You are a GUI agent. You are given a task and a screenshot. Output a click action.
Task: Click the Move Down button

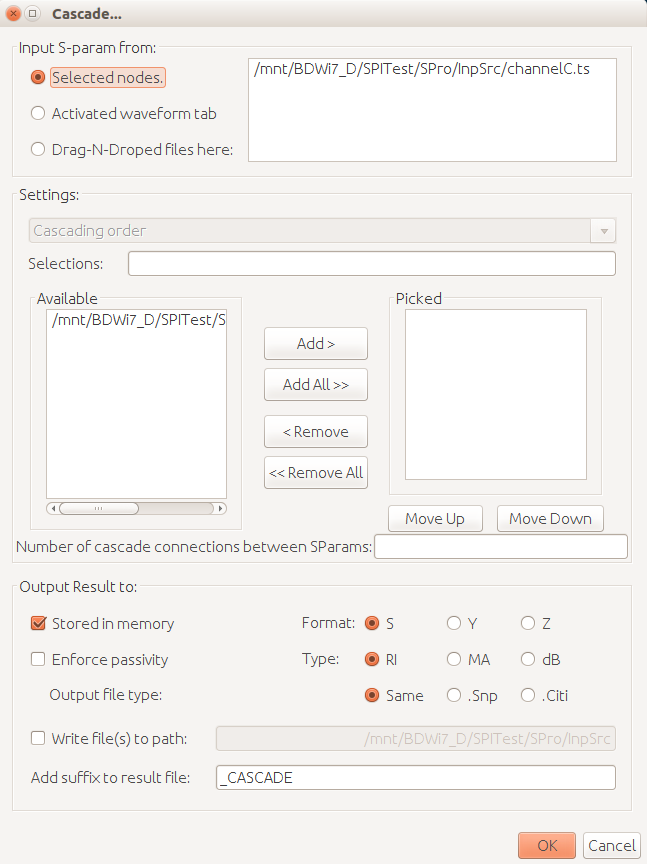click(x=550, y=518)
